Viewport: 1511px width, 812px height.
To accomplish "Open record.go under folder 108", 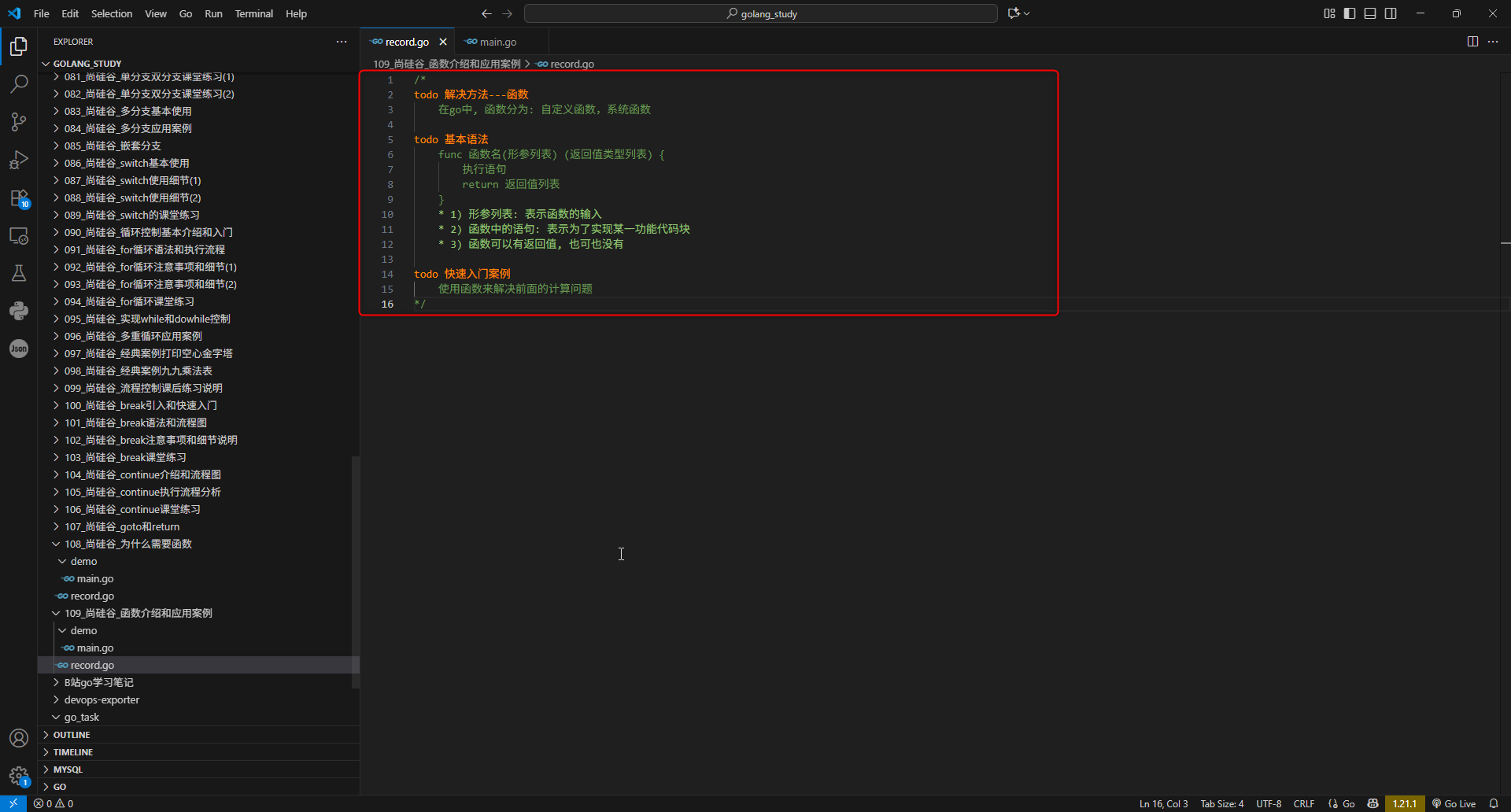I will tap(198, 596).
